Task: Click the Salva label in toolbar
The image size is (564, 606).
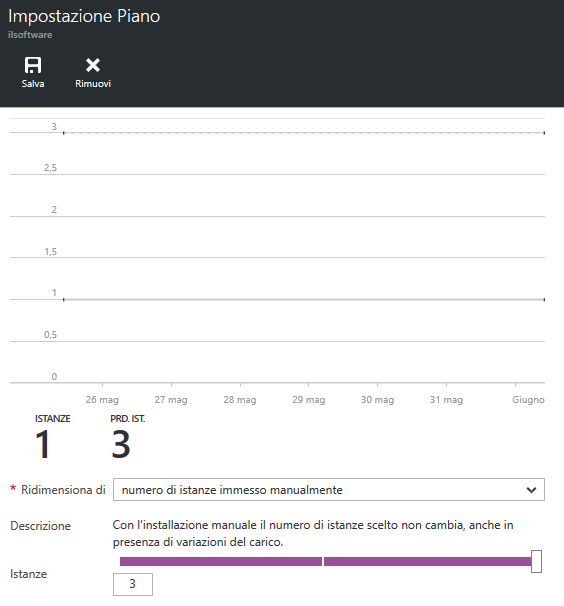Action: coord(33,84)
